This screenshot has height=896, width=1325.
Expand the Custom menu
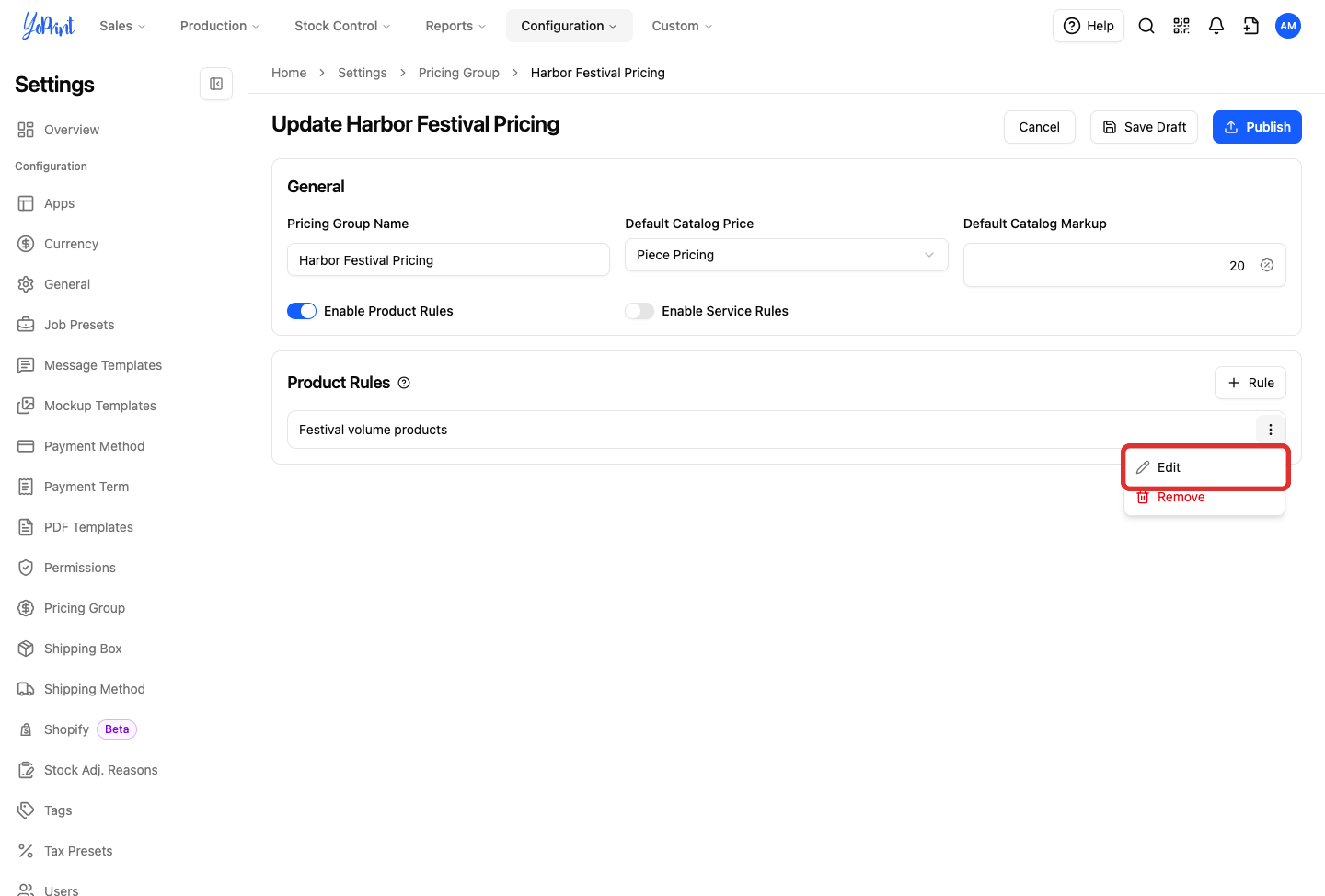(682, 26)
